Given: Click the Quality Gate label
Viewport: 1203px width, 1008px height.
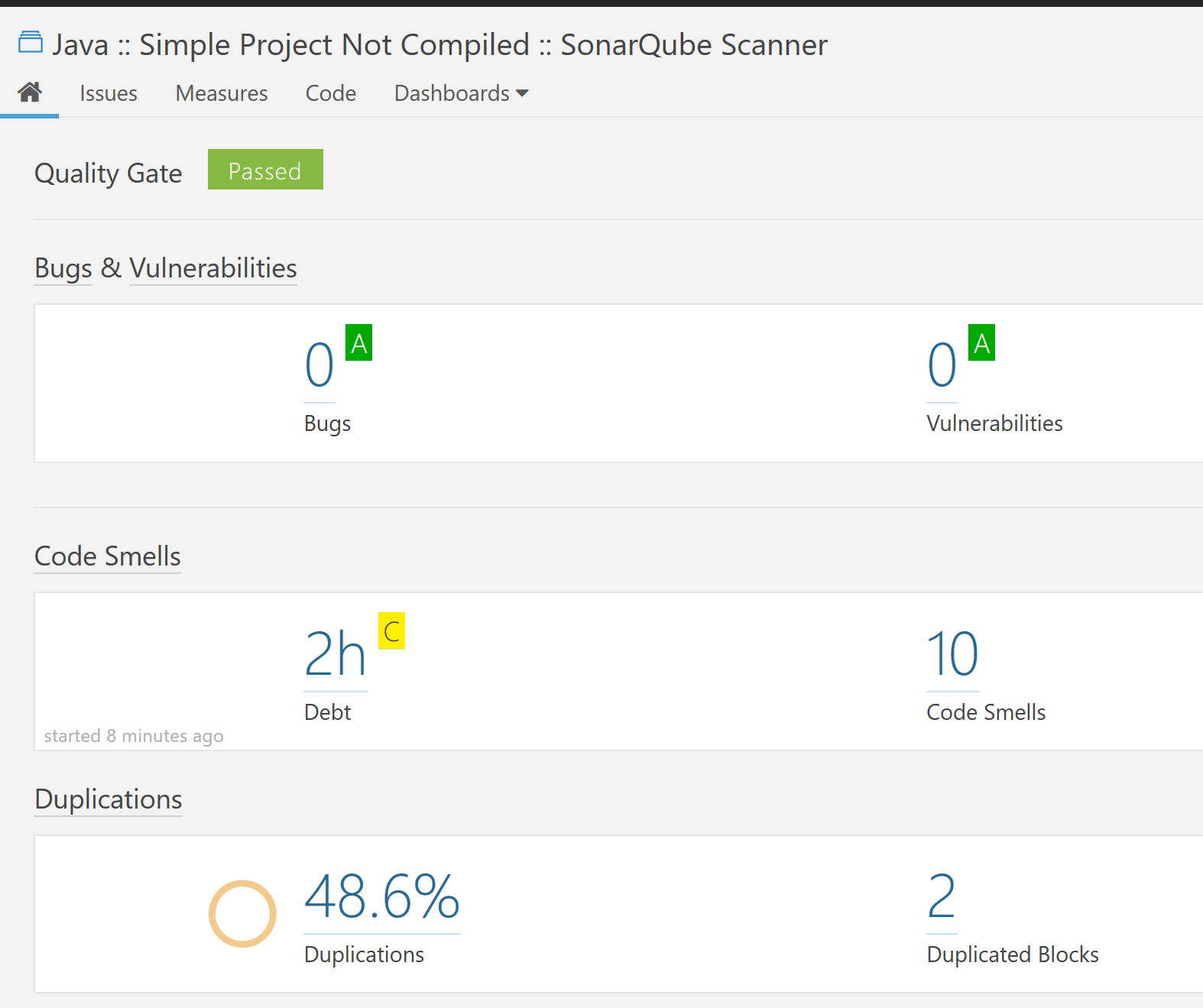Looking at the screenshot, I should coord(109,173).
